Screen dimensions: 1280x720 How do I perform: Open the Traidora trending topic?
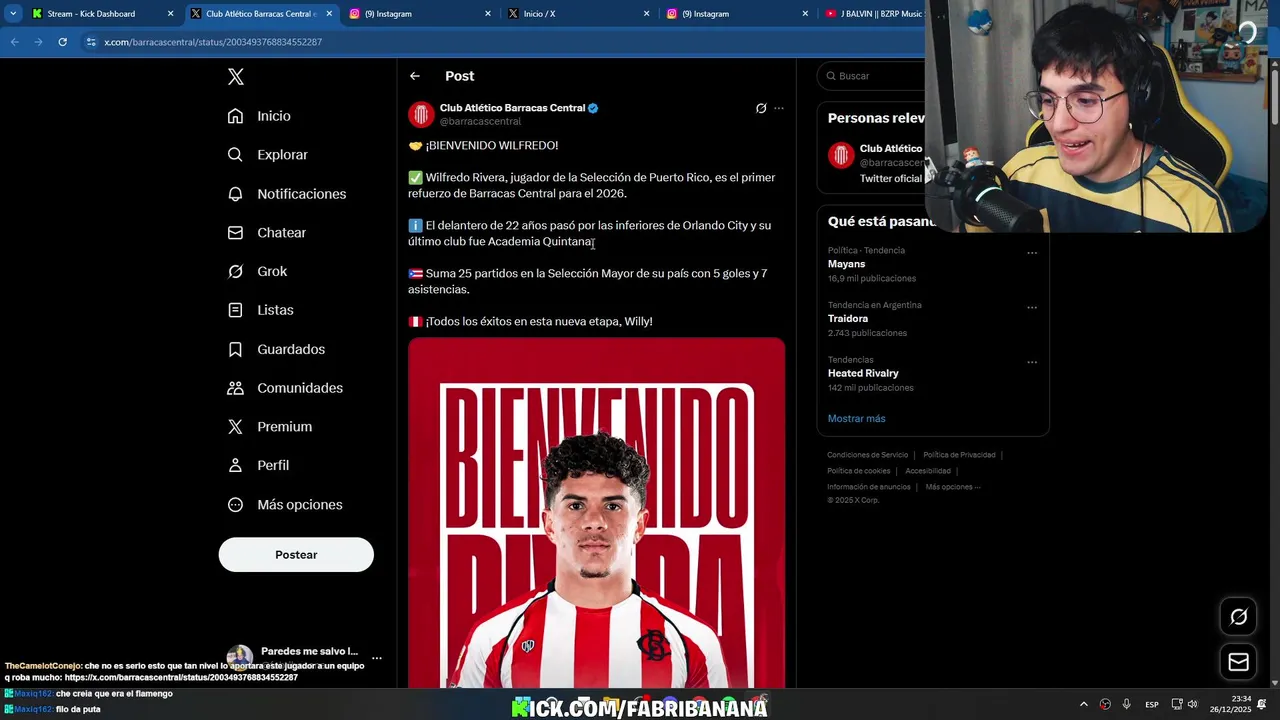(848, 319)
